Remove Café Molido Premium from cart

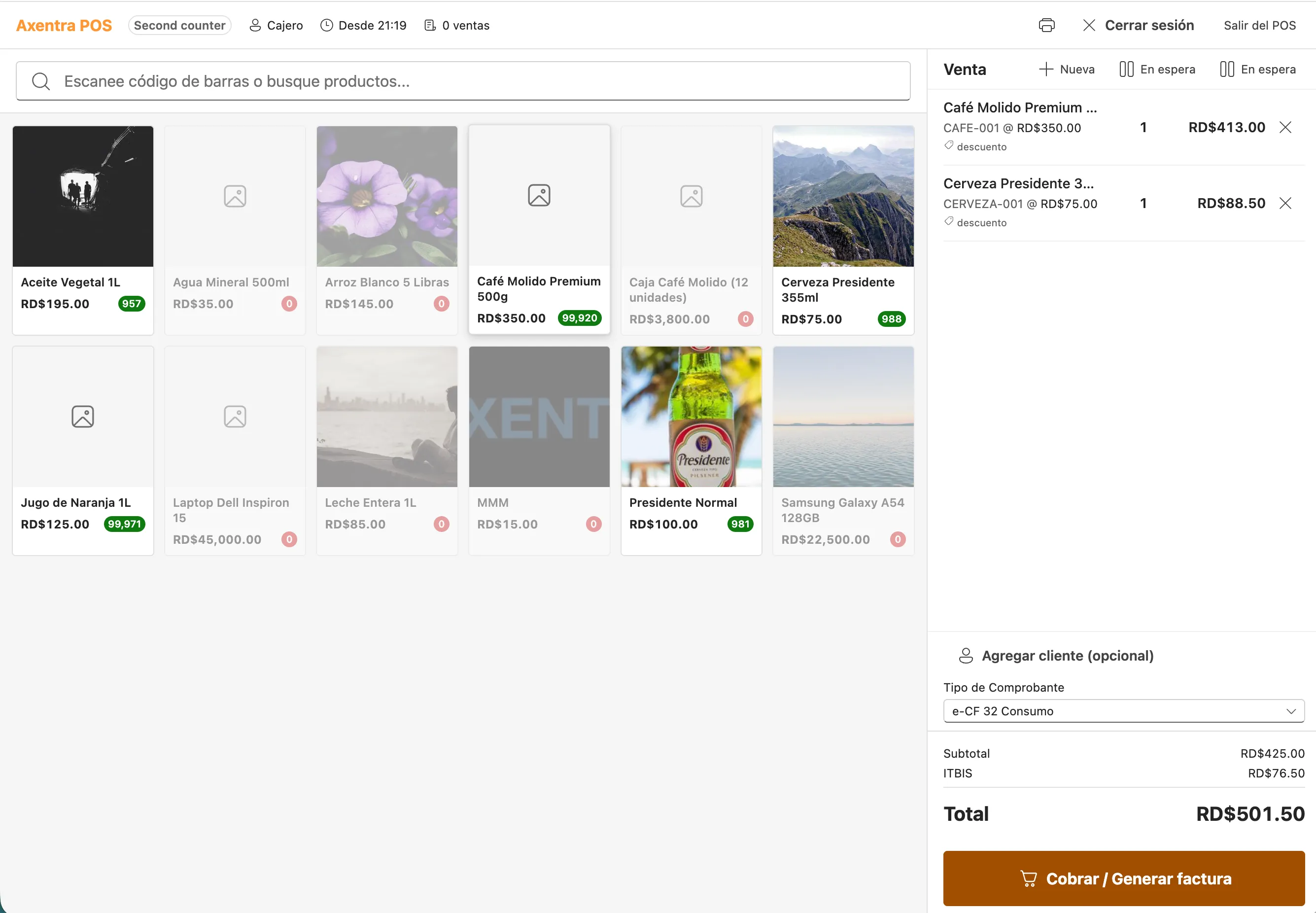click(1286, 127)
